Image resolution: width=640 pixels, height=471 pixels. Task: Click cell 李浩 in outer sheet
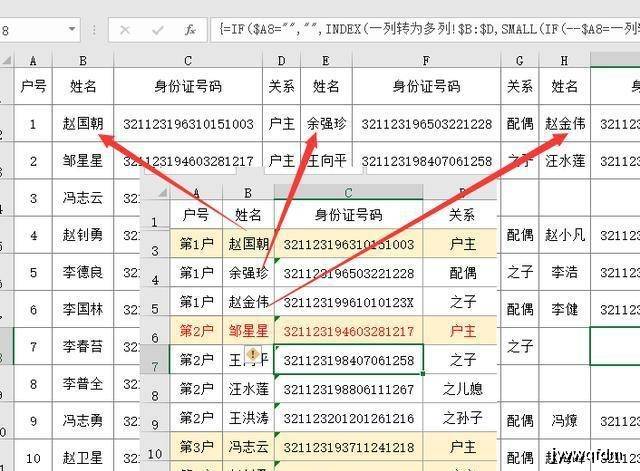(x=565, y=272)
